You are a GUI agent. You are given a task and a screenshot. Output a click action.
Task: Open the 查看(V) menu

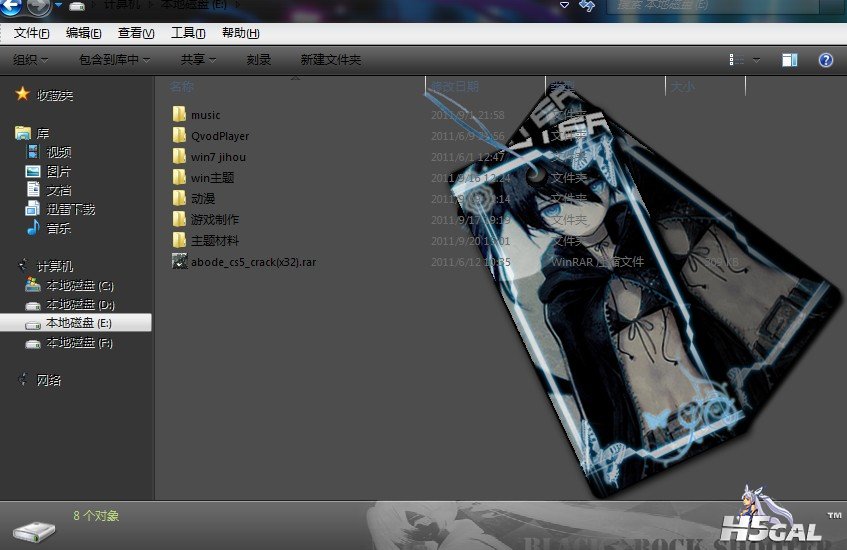pyautogui.click(x=136, y=33)
